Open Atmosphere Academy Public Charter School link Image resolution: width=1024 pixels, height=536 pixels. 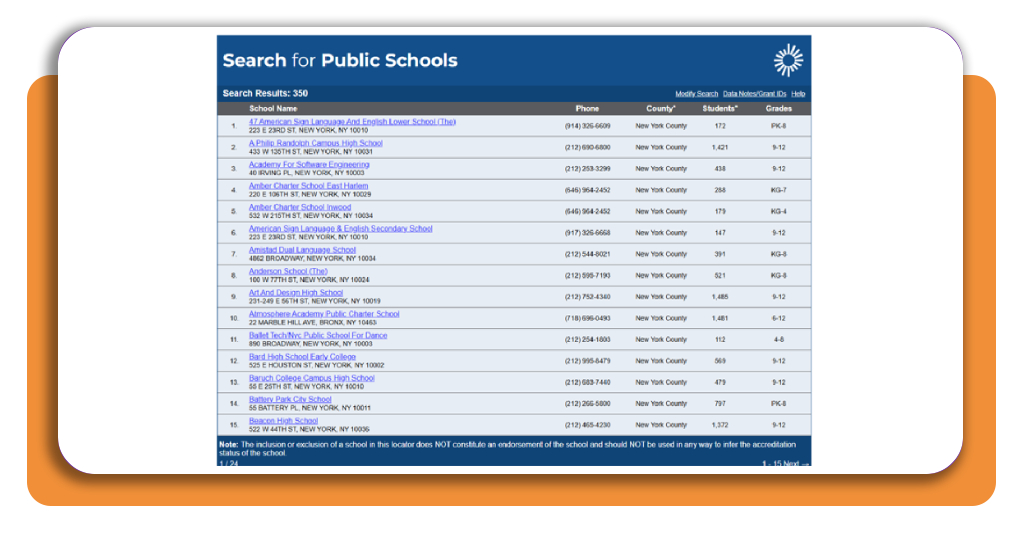click(324, 314)
